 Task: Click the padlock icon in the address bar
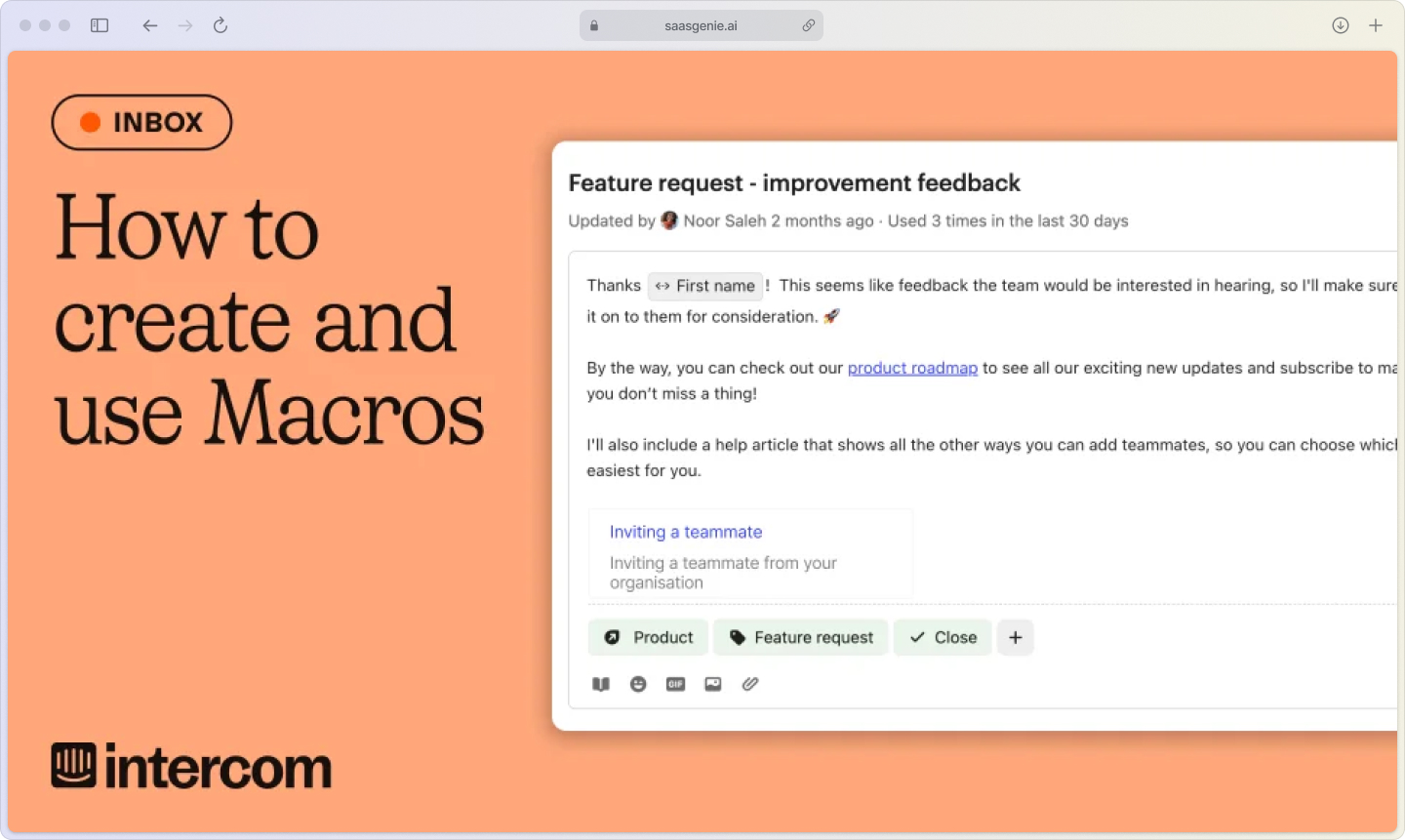[x=593, y=25]
